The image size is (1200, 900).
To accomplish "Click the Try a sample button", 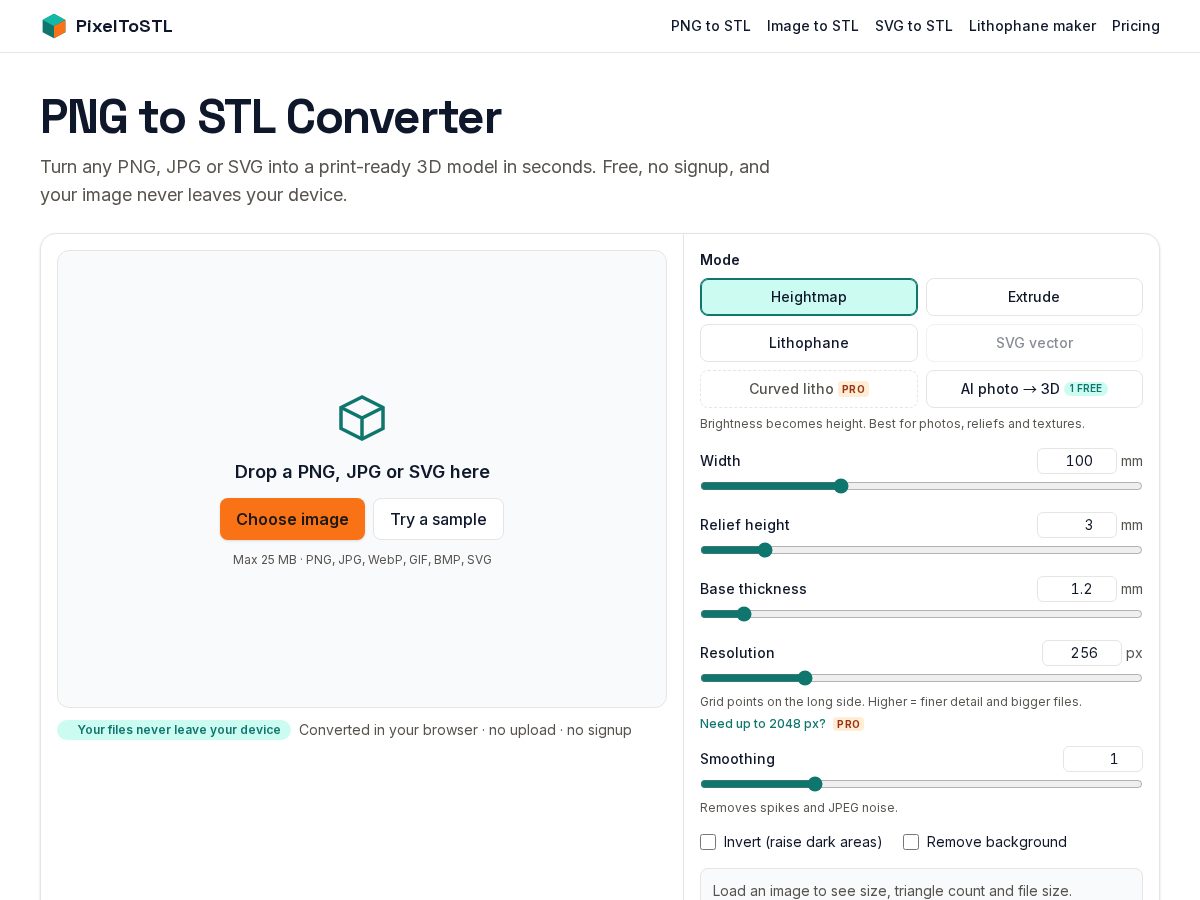I will pyautogui.click(x=438, y=519).
